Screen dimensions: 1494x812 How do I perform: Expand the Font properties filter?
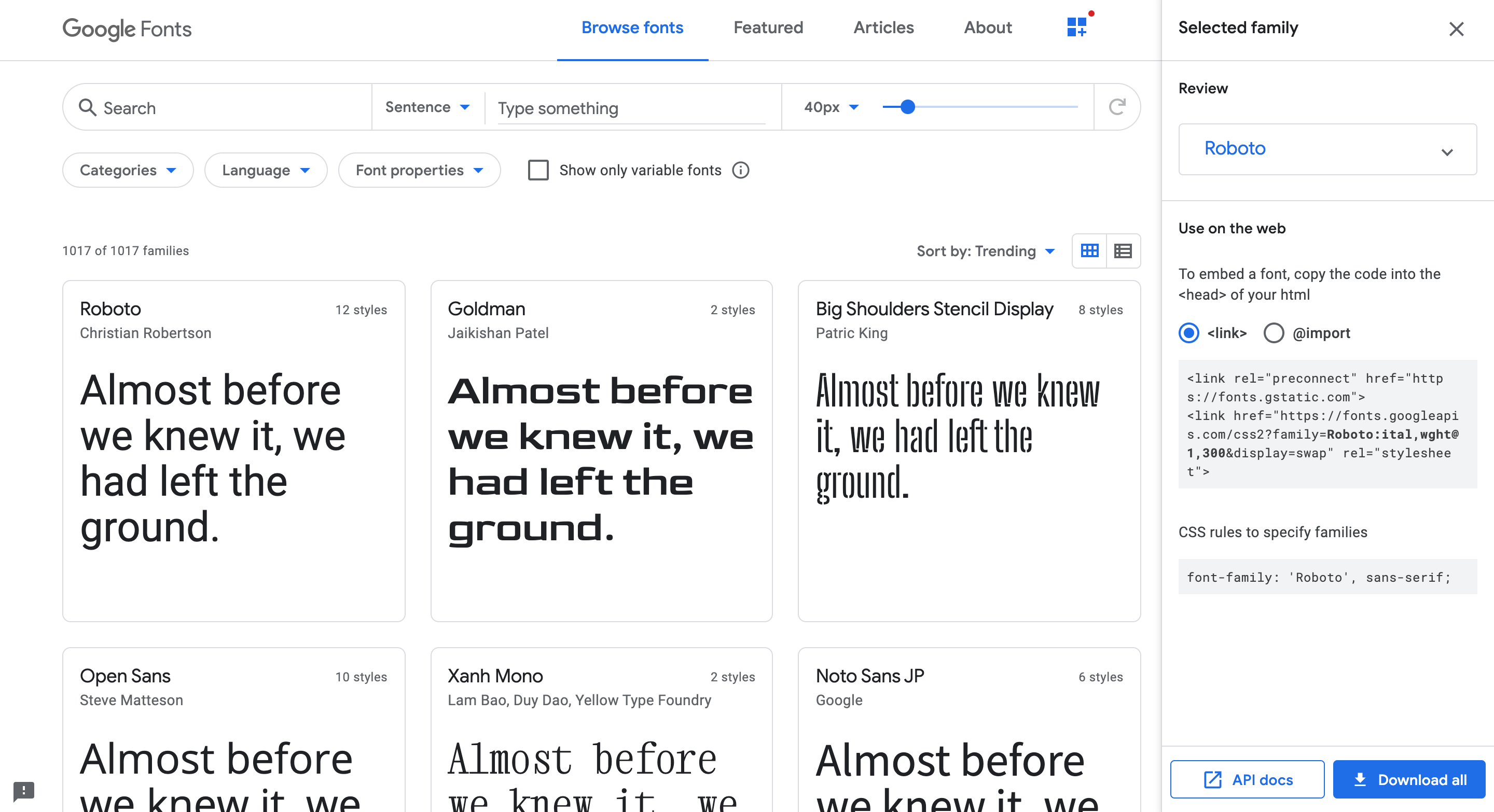coord(419,170)
